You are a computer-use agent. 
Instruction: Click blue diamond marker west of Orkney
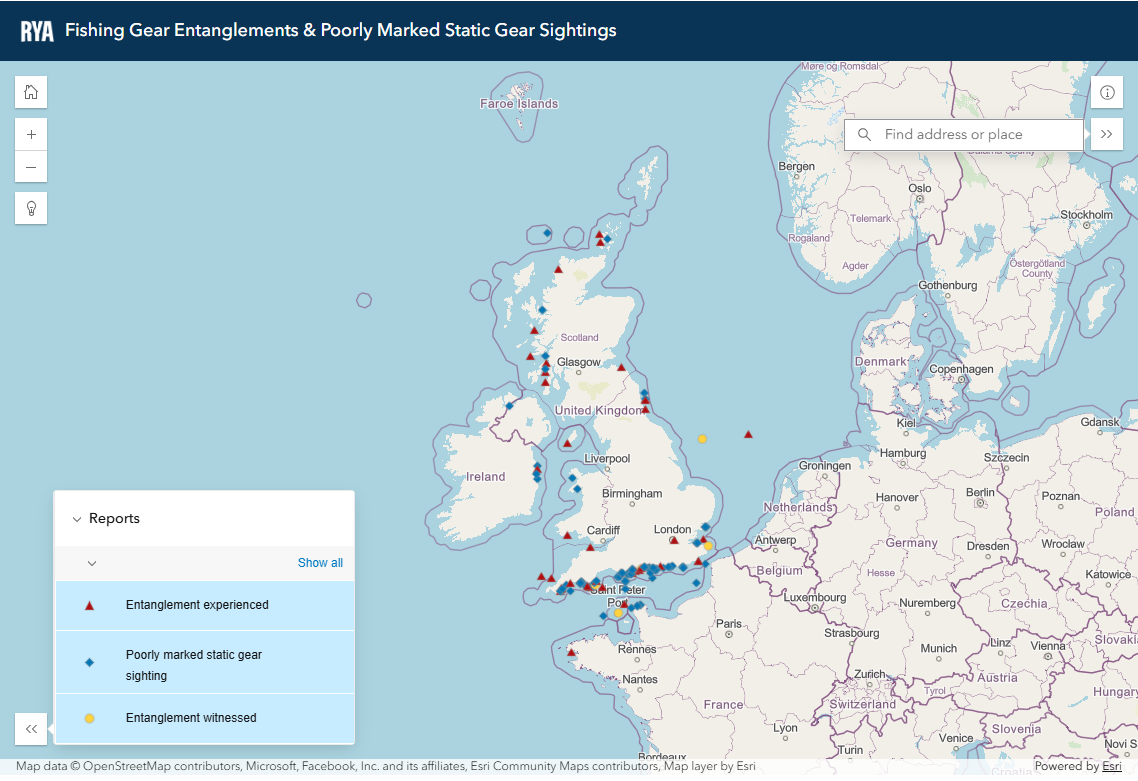tap(547, 233)
